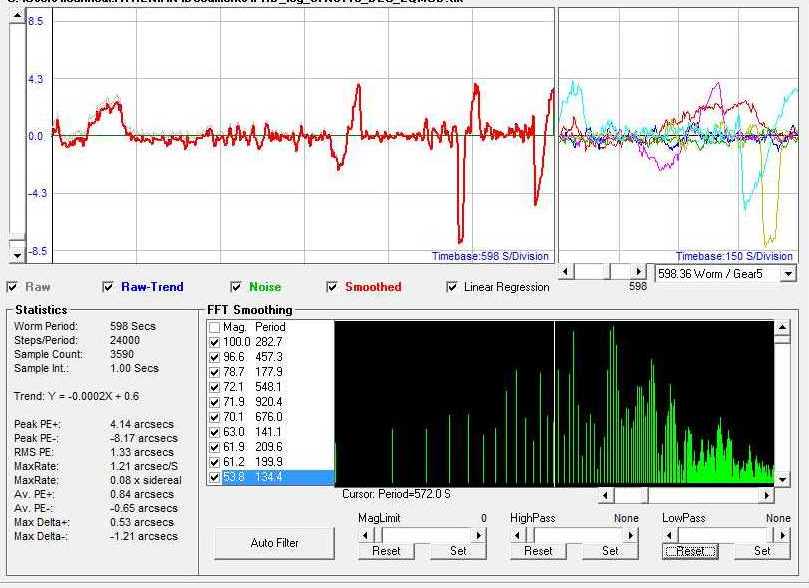Image resolution: width=809 pixels, height=588 pixels.
Task: Select the Peak PE+ value 4.14 arcsecs
Action: pos(142,424)
